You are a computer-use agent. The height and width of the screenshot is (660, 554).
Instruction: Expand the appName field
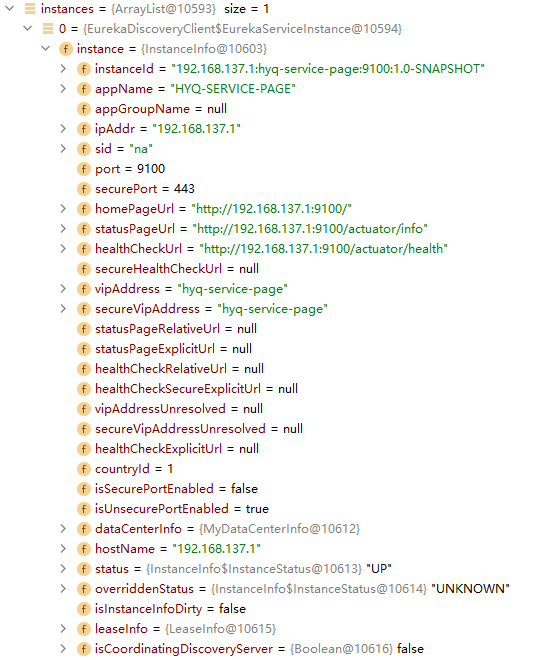point(63,89)
